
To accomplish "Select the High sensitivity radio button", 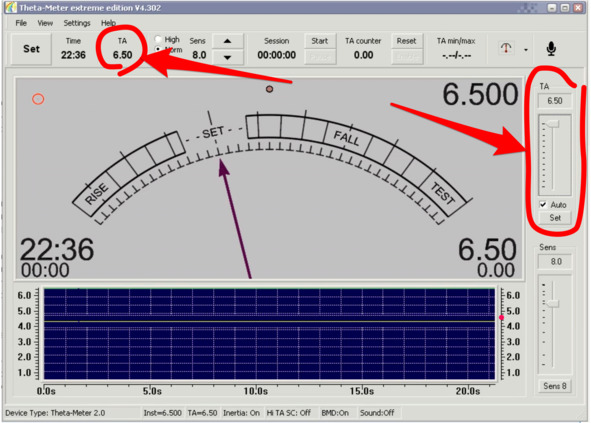I will pyautogui.click(x=158, y=39).
